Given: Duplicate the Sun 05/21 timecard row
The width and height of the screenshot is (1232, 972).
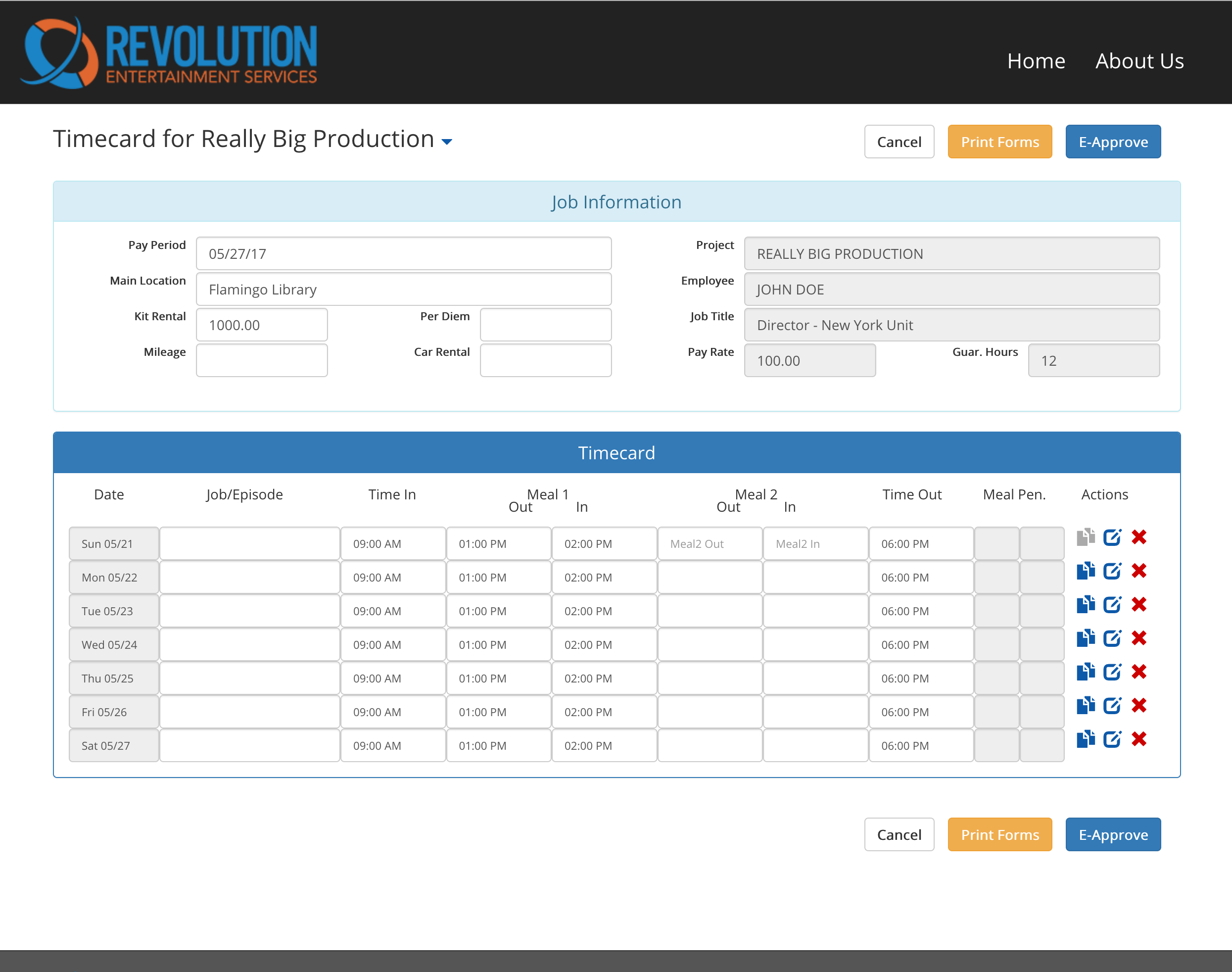Looking at the screenshot, I should tap(1086, 538).
